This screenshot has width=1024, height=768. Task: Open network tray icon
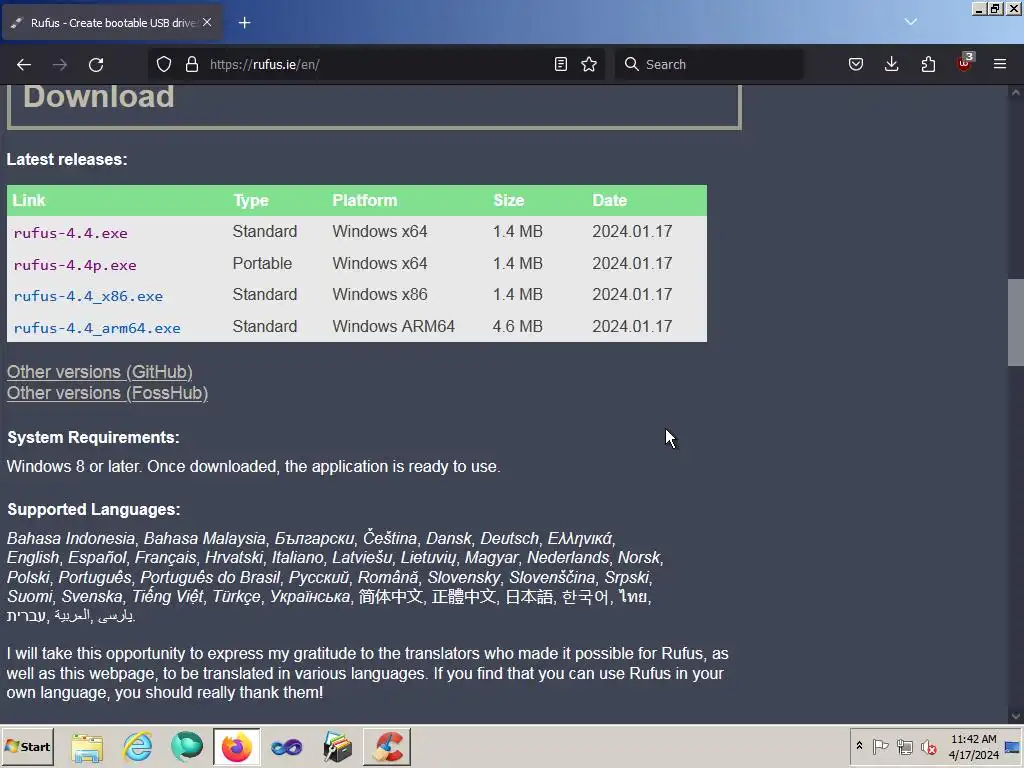(x=904, y=746)
